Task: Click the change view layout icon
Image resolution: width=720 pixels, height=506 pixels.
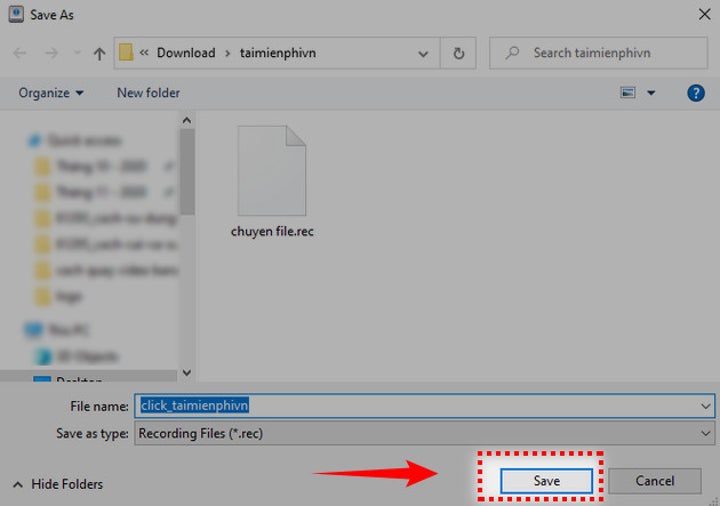Action: 629,93
